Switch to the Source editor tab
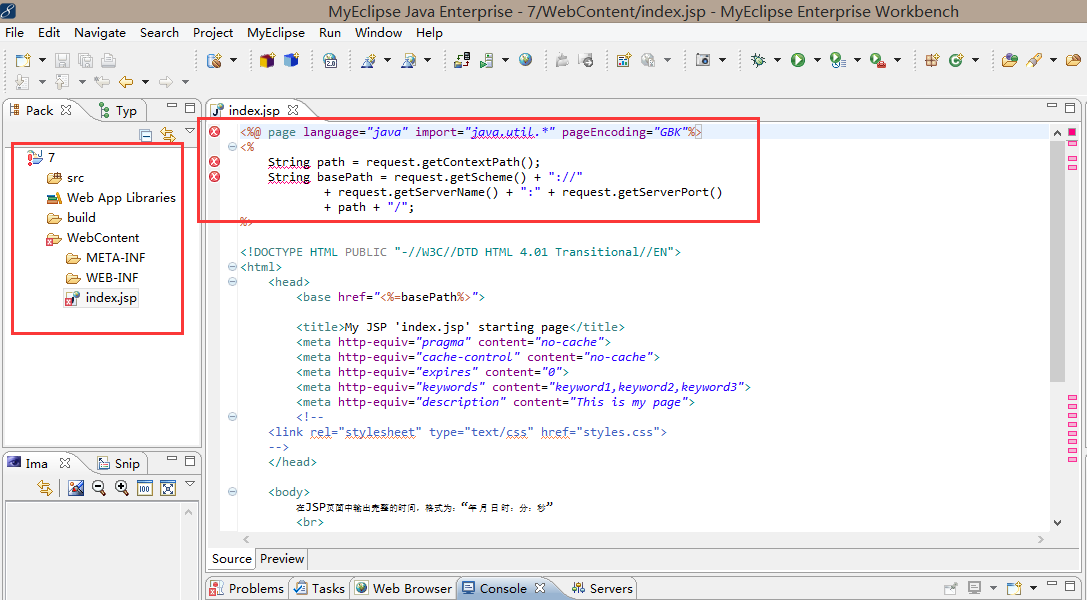This screenshot has width=1087, height=600. [232, 558]
